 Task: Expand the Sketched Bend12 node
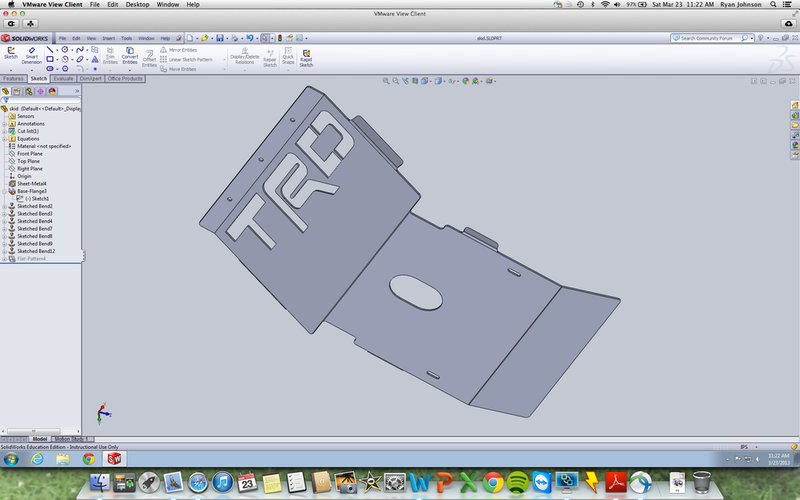(x=4, y=251)
